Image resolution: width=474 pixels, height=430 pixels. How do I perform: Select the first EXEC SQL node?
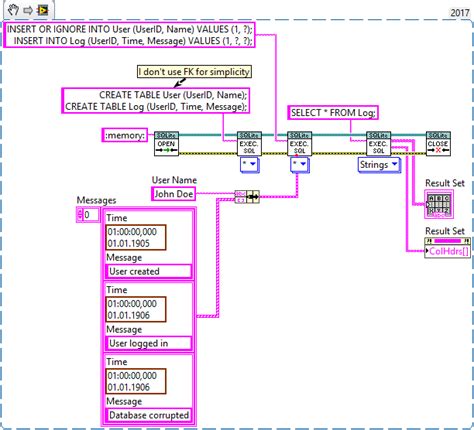[249, 144]
